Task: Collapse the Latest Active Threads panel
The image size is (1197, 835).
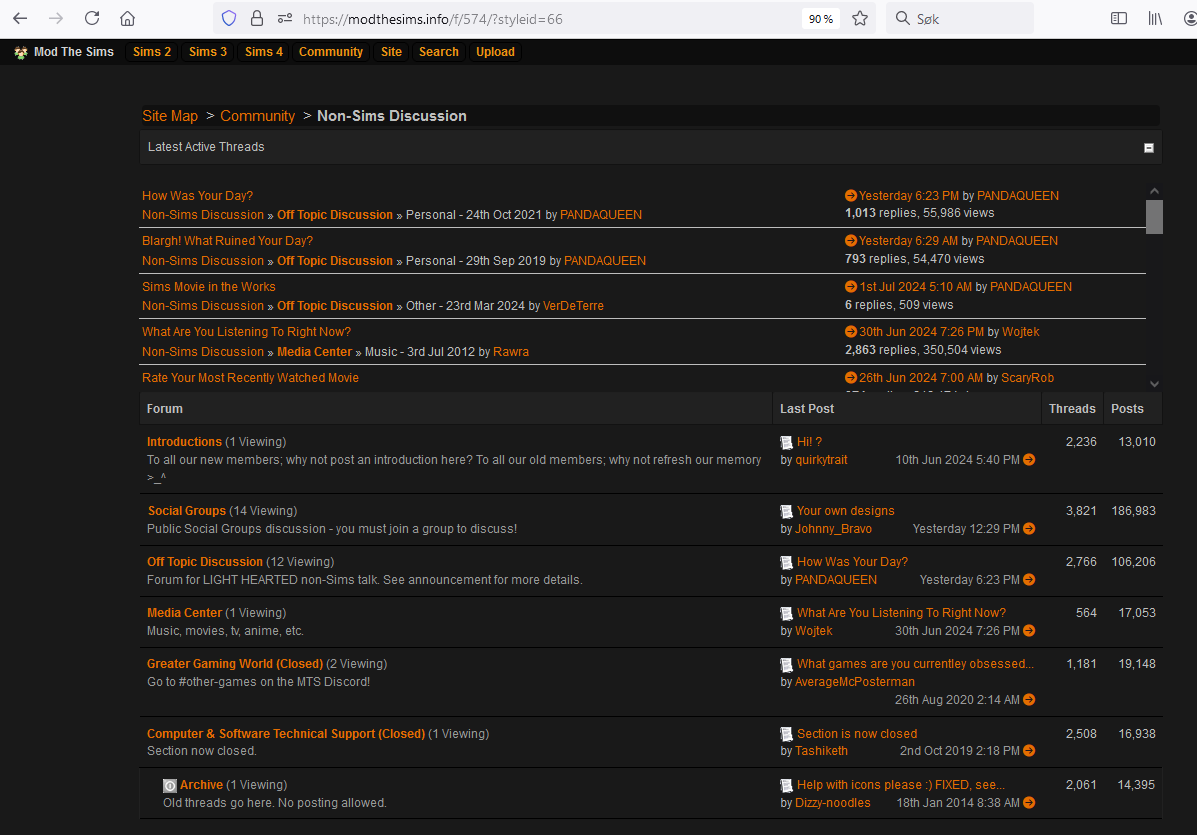Action: click(x=1148, y=147)
